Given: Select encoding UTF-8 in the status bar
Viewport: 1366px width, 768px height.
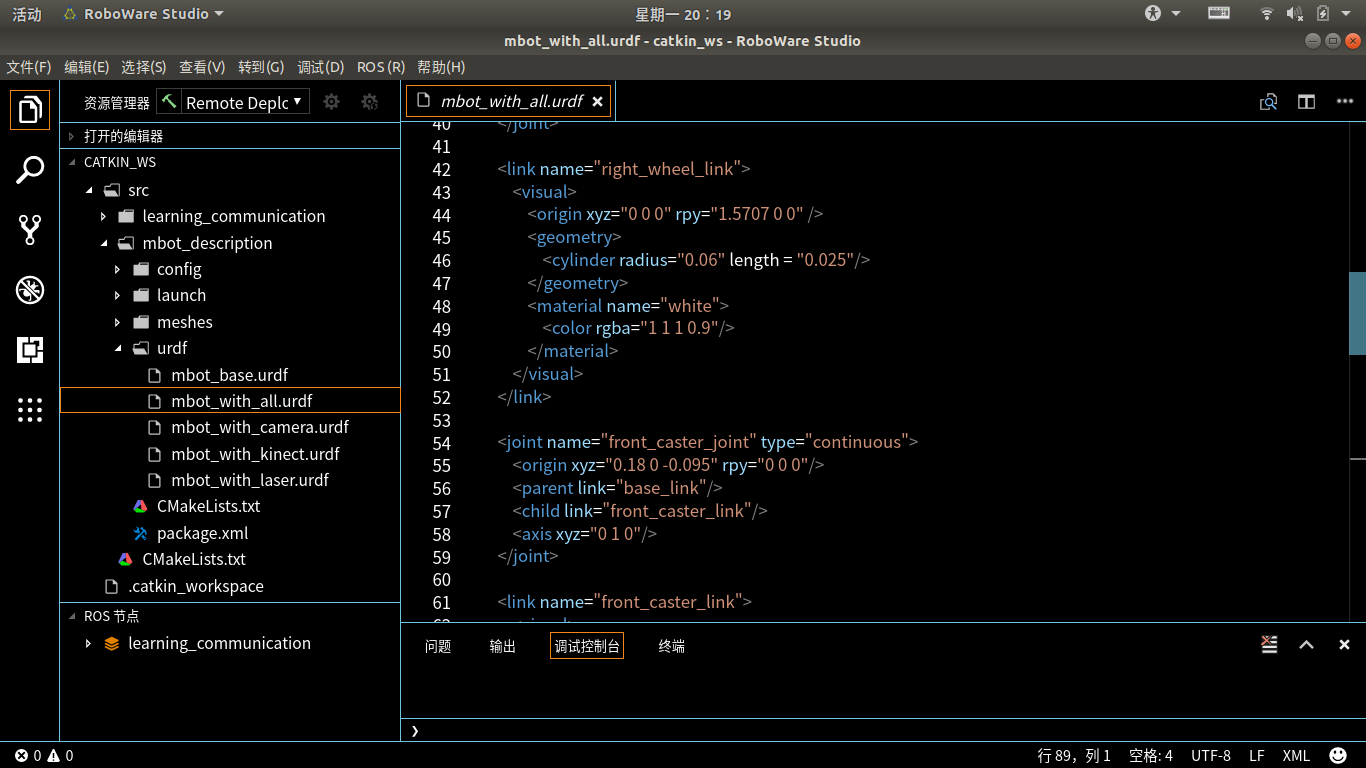Looking at the screenshot, I should (1211, 755).
